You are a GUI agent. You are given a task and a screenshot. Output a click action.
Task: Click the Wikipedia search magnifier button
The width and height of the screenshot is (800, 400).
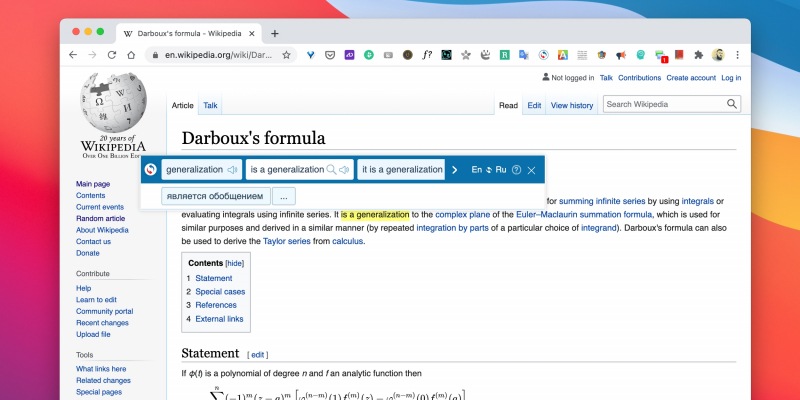(732, 104)
